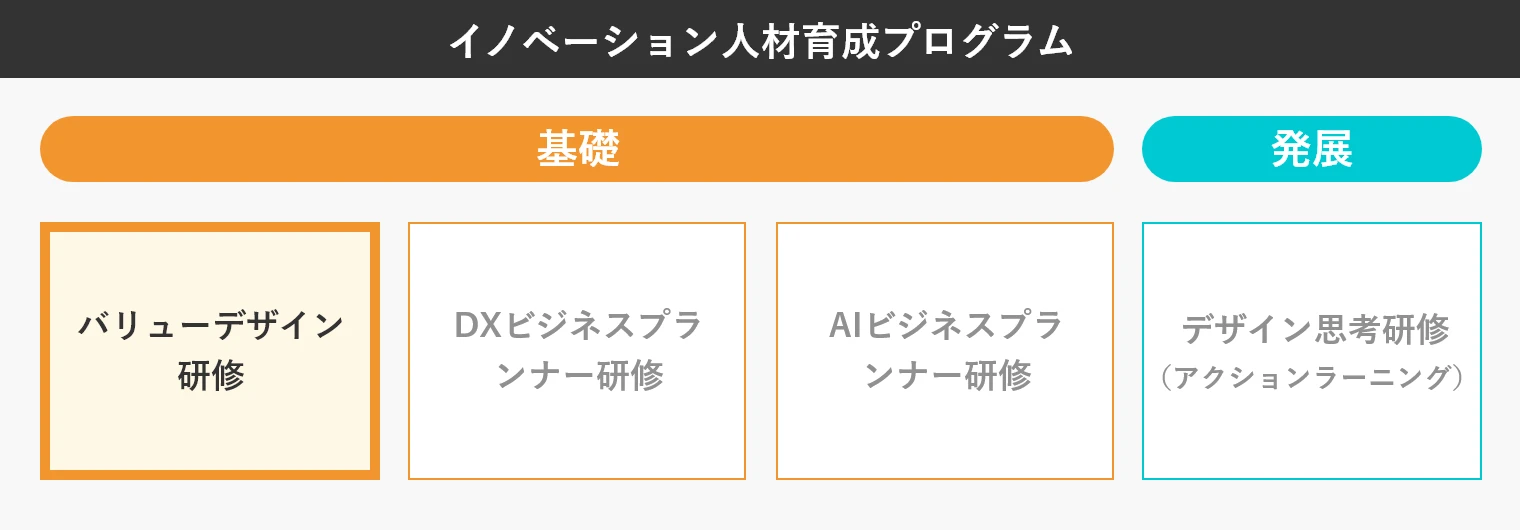Click the AI text in the third card
The width and height of the screenshot is (1520, 530).
845,325
